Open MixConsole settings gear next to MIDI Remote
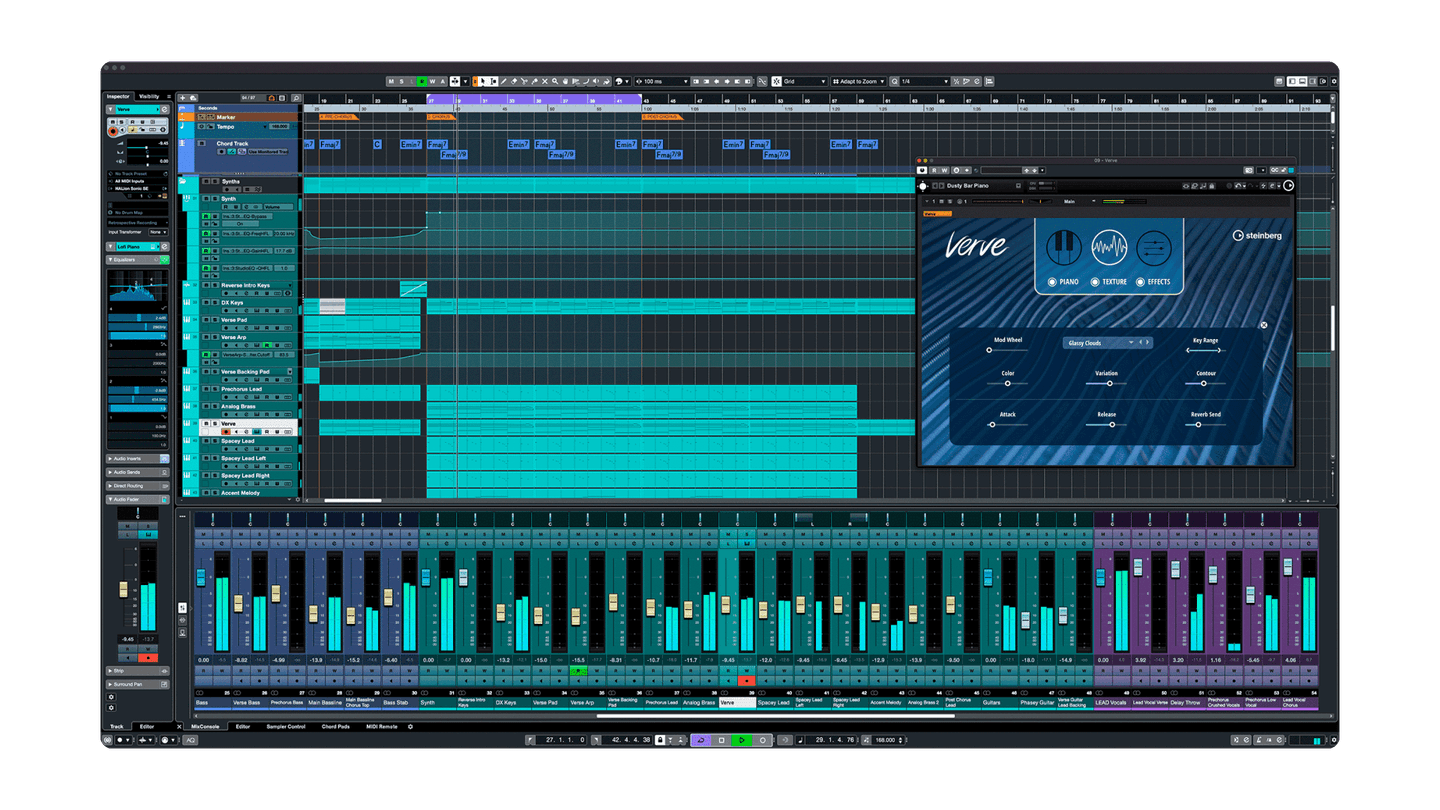This screenshot has height=810, width=1440. pyautogui.click(x=410, y=727)
